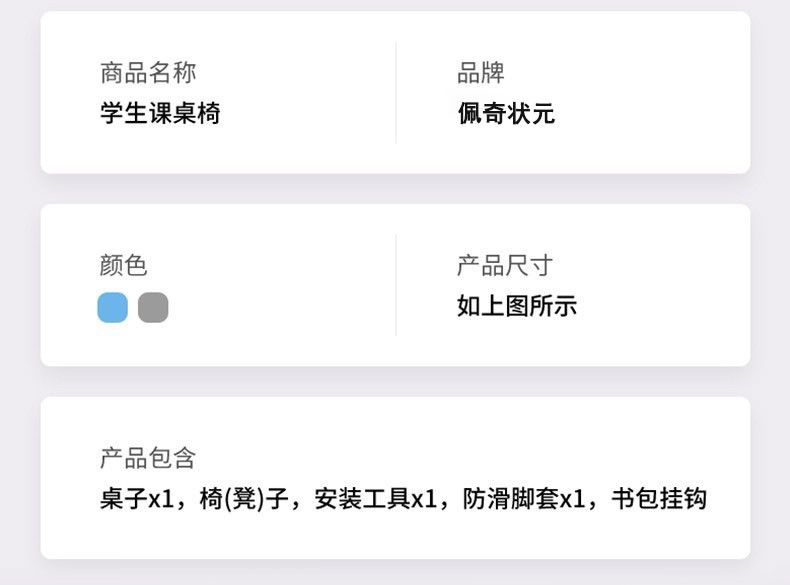The width and height of the screenshot is (790, 585).
Task: Click the 学生课桌椅 product name text
Action: click(x=160, y=113)
